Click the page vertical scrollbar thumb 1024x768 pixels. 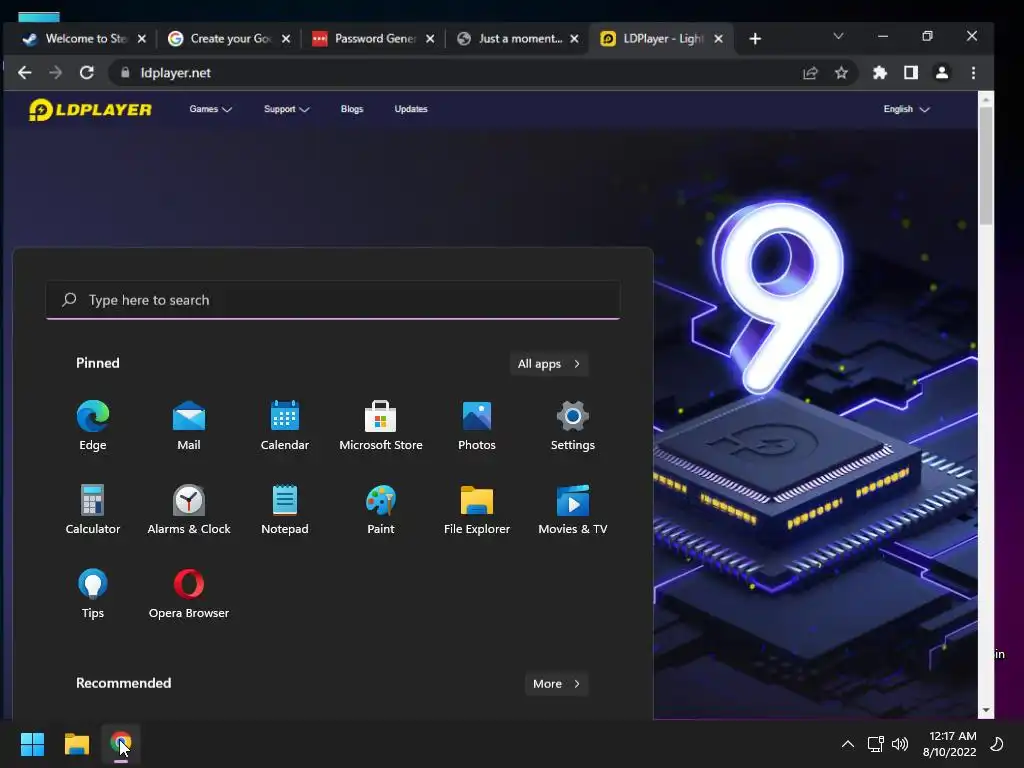[x=985, y=166]
